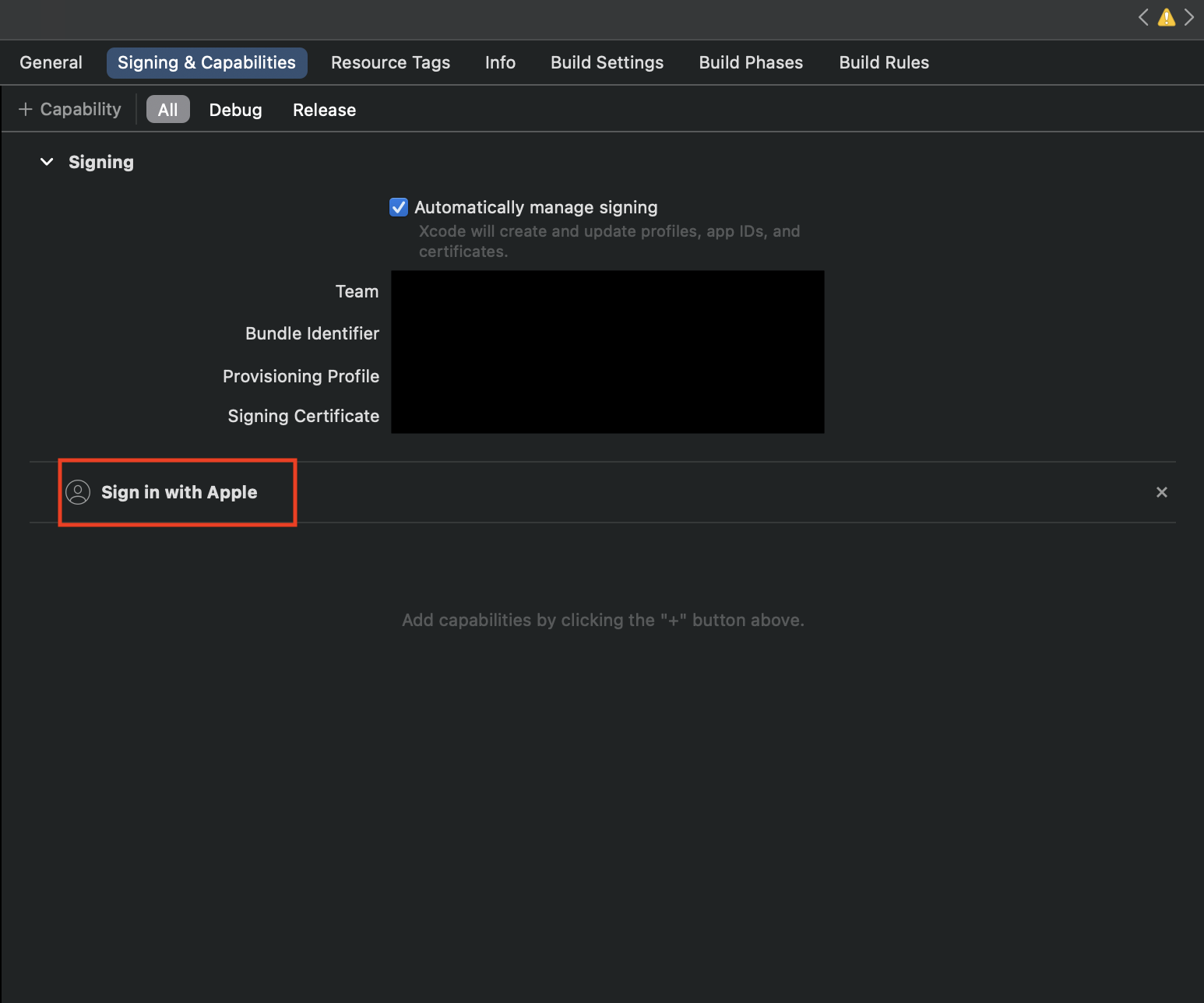Uncheck Automatically manage signing
The image size is (1204, 1003).
click(x=398, y=207)
